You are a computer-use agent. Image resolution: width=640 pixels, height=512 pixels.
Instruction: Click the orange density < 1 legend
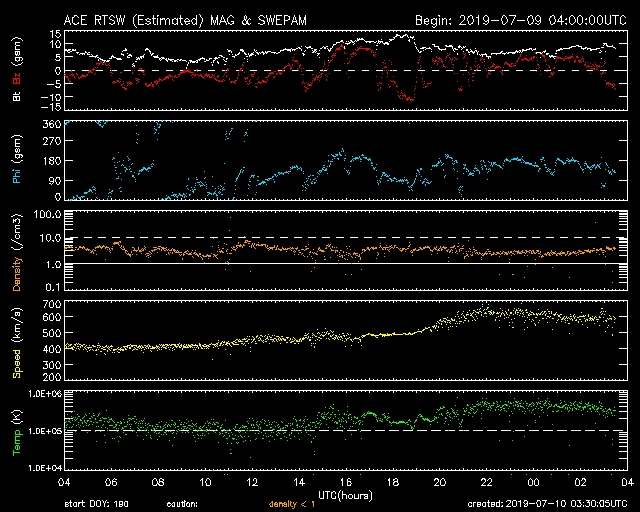point(298,504)
